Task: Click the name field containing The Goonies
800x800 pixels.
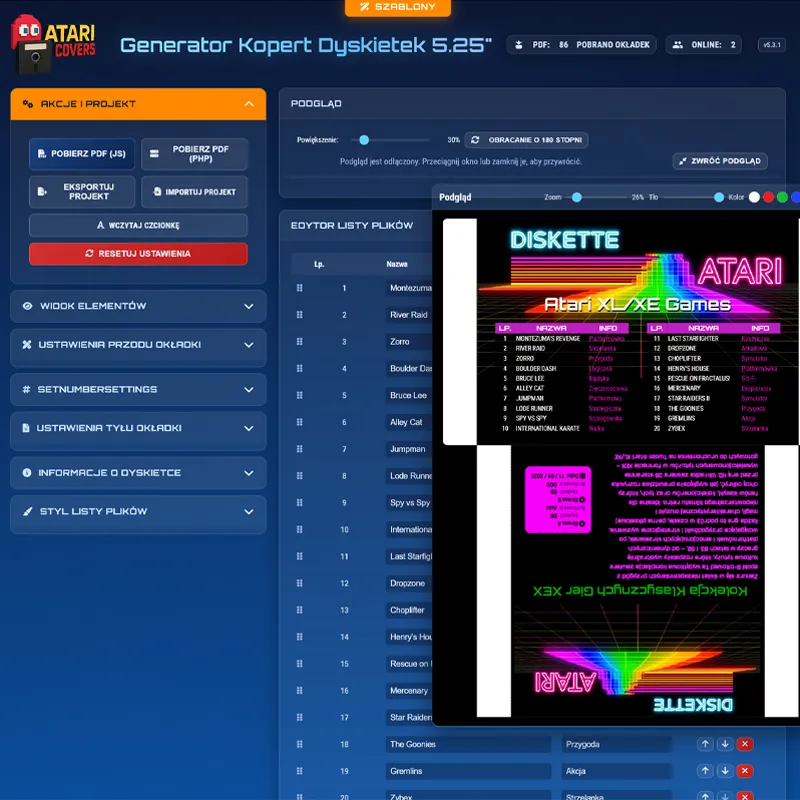Action: [x=468, y=744]
